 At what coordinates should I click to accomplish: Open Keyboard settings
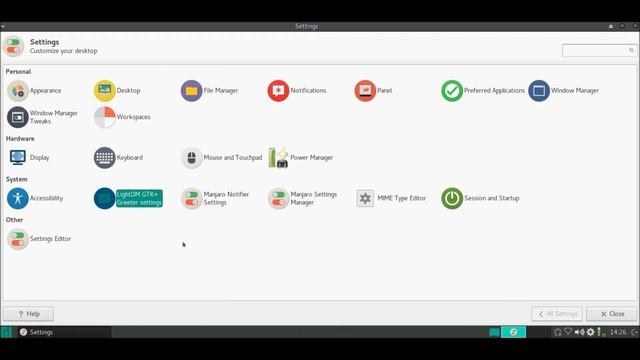[x=118, y=158]
